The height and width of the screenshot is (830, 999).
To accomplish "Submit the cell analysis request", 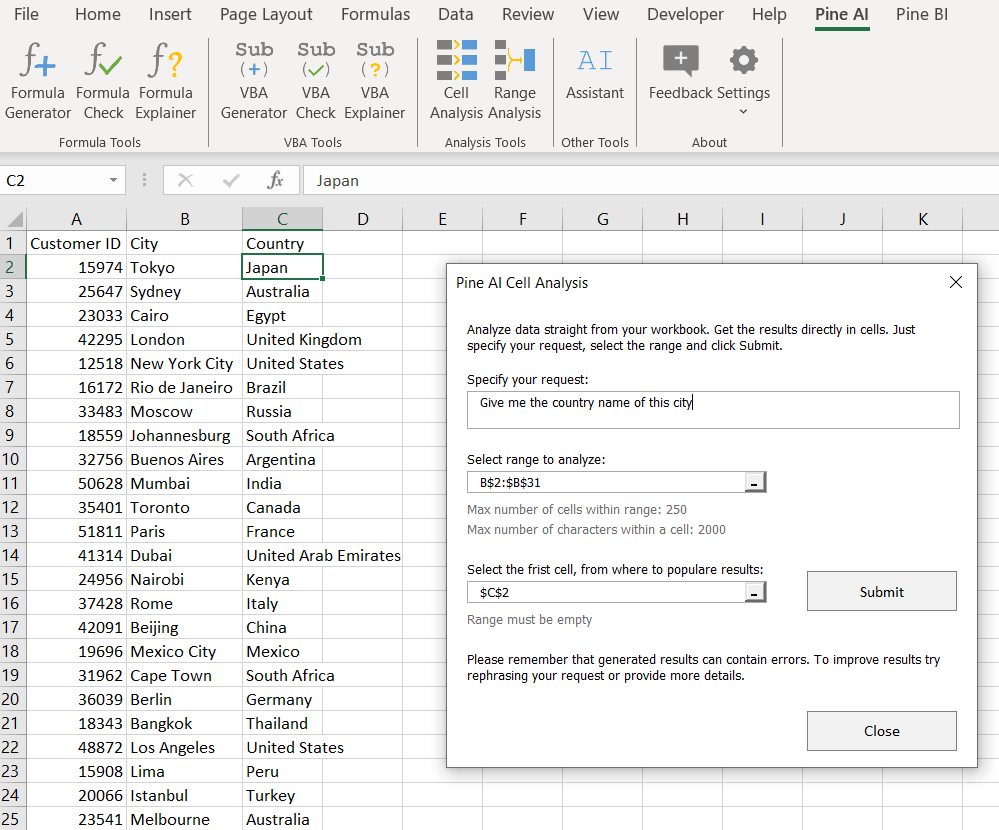I will (881, 591).
